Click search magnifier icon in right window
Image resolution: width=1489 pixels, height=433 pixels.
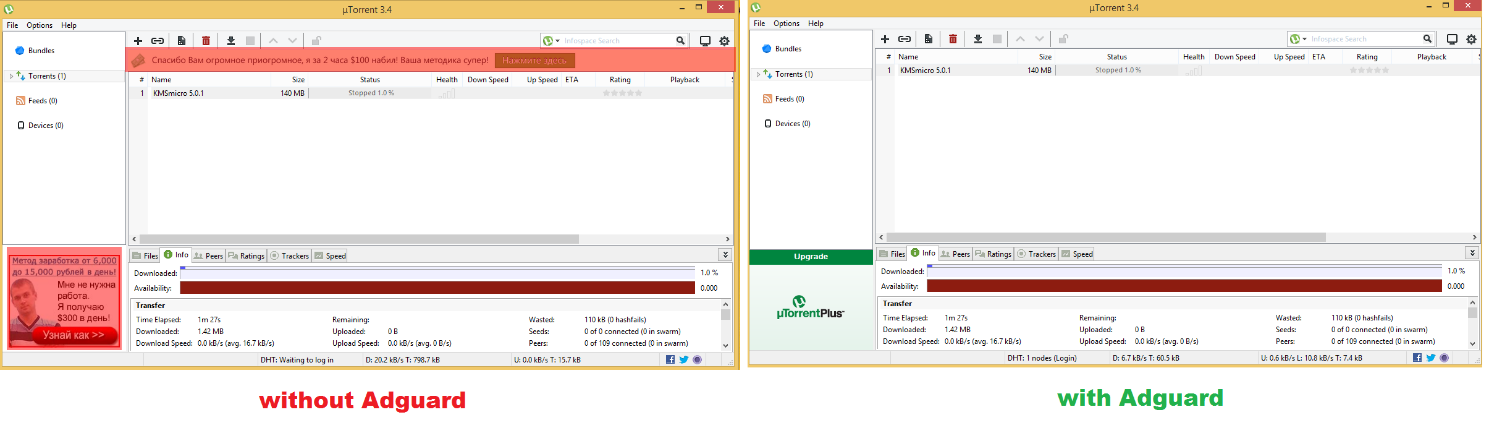click(x=1428, y=39)
